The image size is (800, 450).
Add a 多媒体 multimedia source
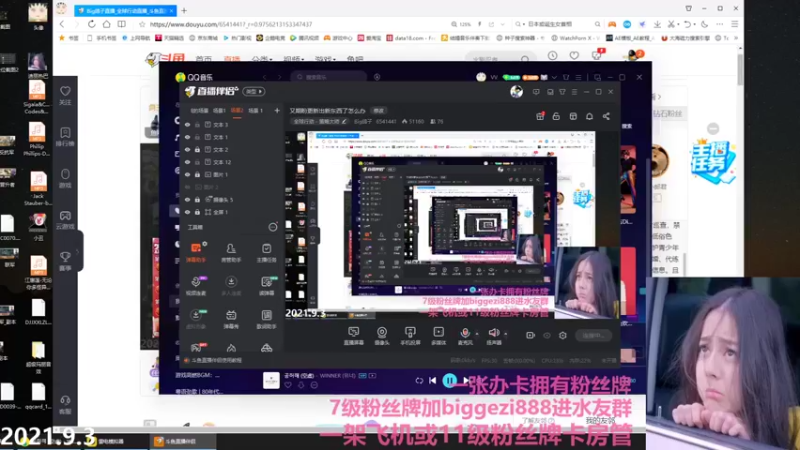(x=438, y=336)
